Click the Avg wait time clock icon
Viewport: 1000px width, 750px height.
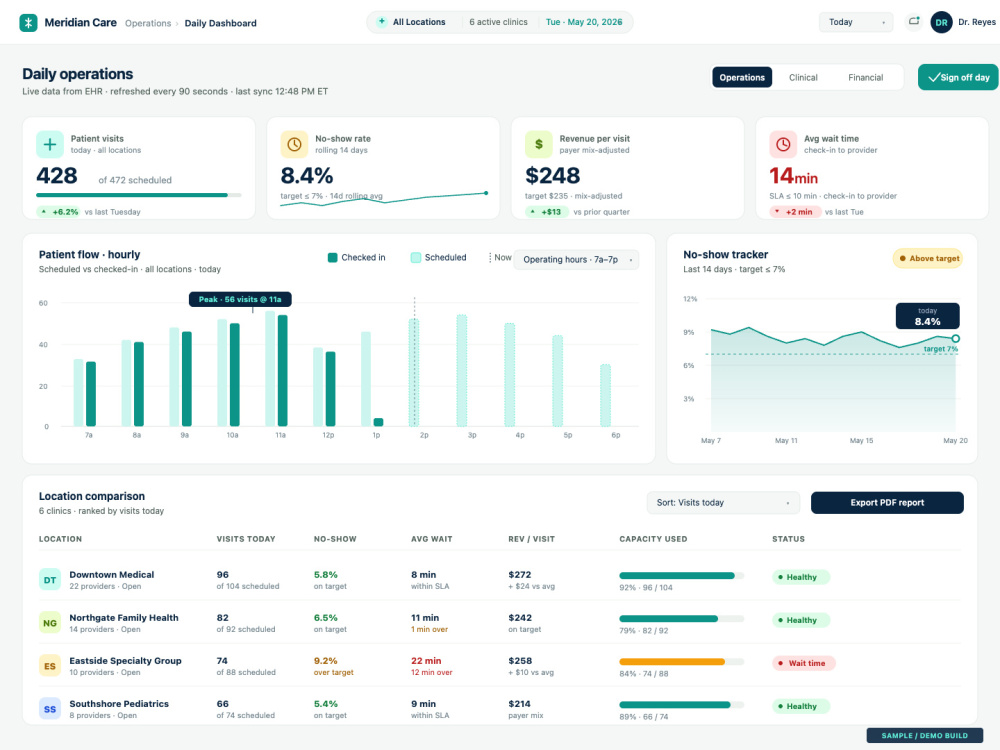coord(783,144)
